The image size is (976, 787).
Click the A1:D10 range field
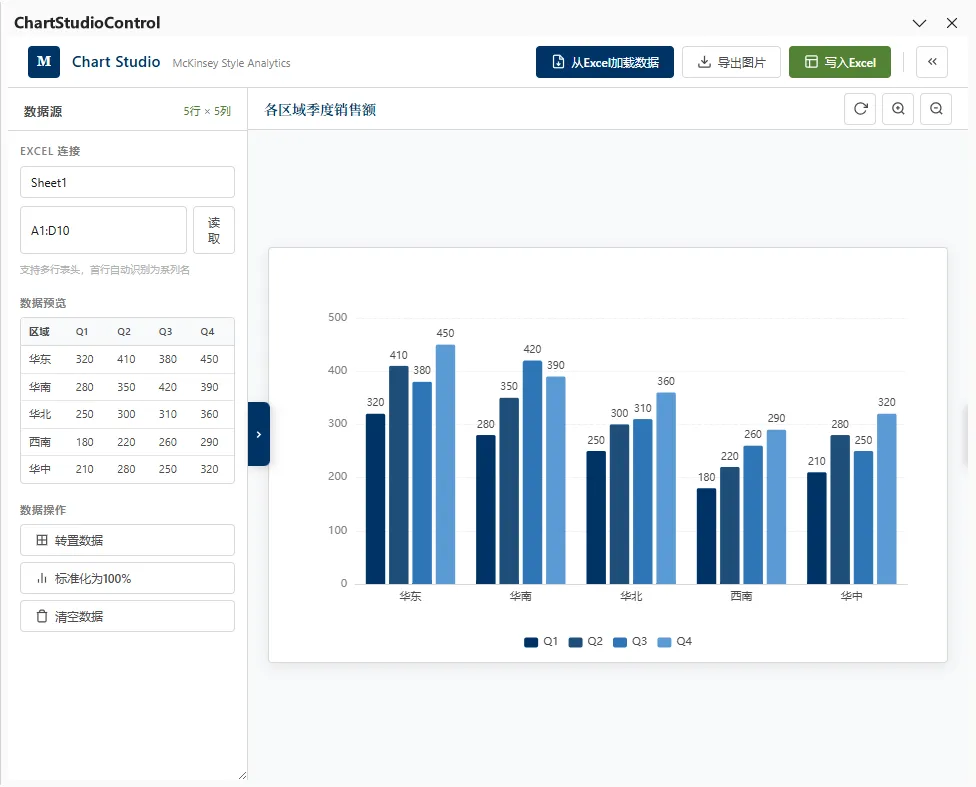click(x=103, y=230)
